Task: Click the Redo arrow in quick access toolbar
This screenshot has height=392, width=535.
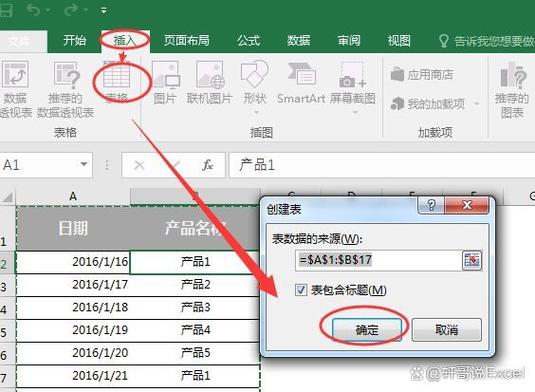Action: click(x=71, y=10)
